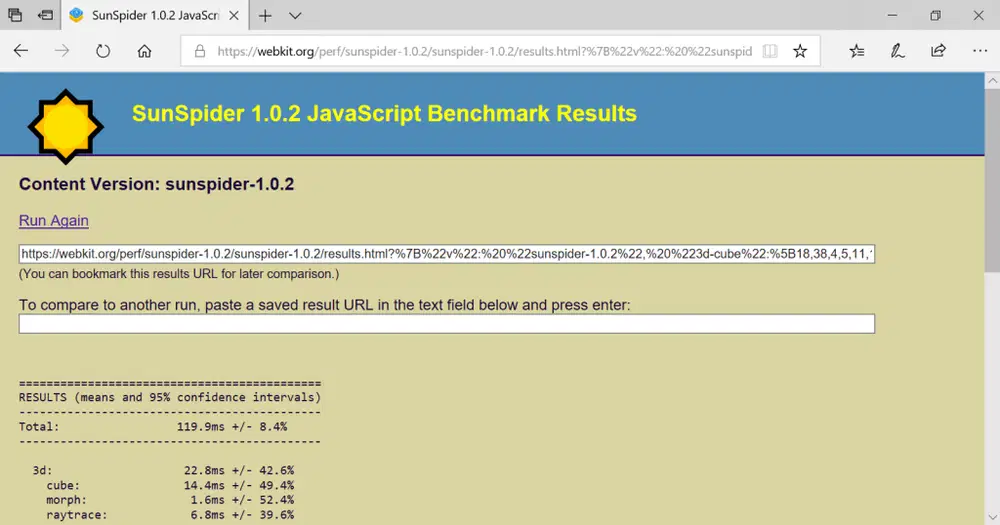Click the scrollbar down arrow
This screenshot has height=525, width=1000.
coord(992,517)
